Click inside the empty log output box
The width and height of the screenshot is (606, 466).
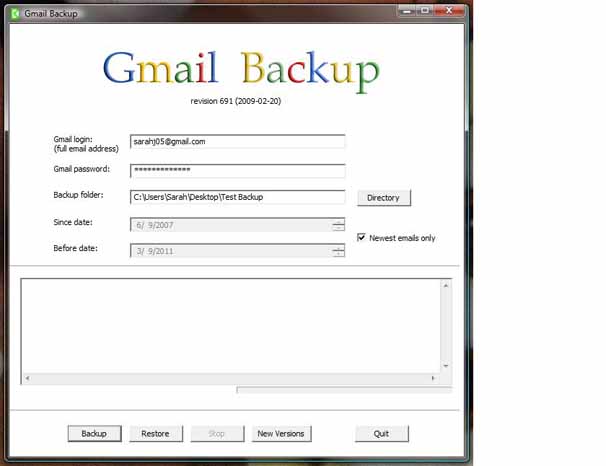tap(231, 326)
